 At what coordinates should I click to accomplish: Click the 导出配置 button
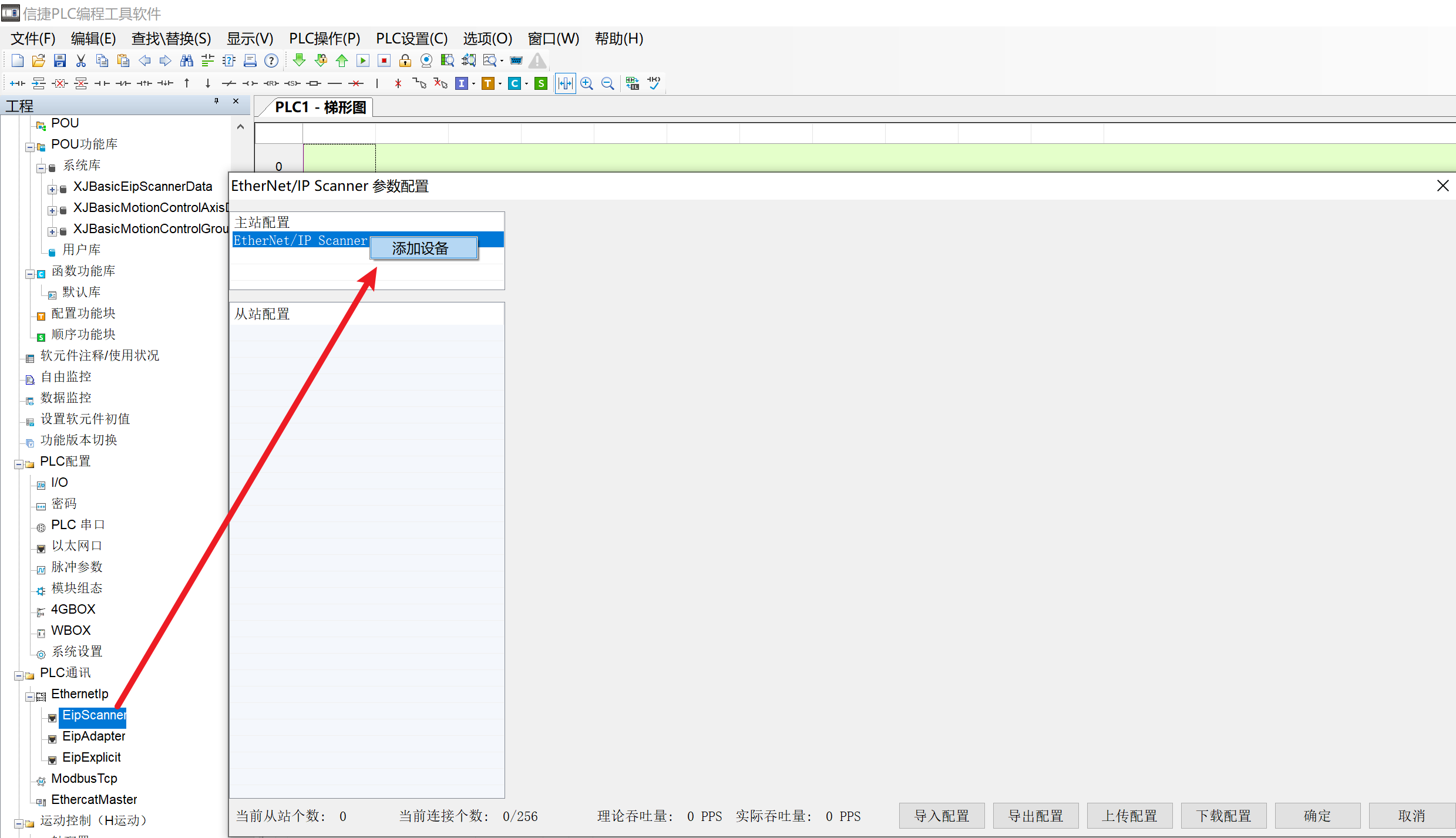(1035, 816)
